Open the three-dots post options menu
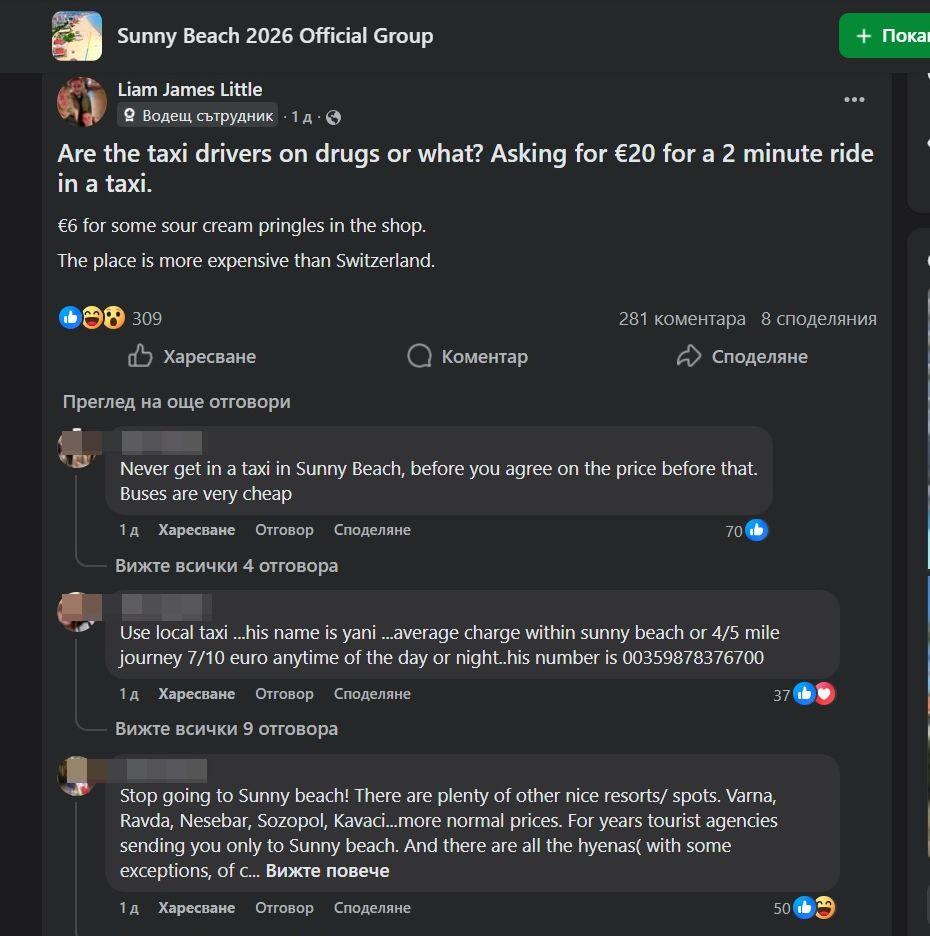 [x=854, y=100]
